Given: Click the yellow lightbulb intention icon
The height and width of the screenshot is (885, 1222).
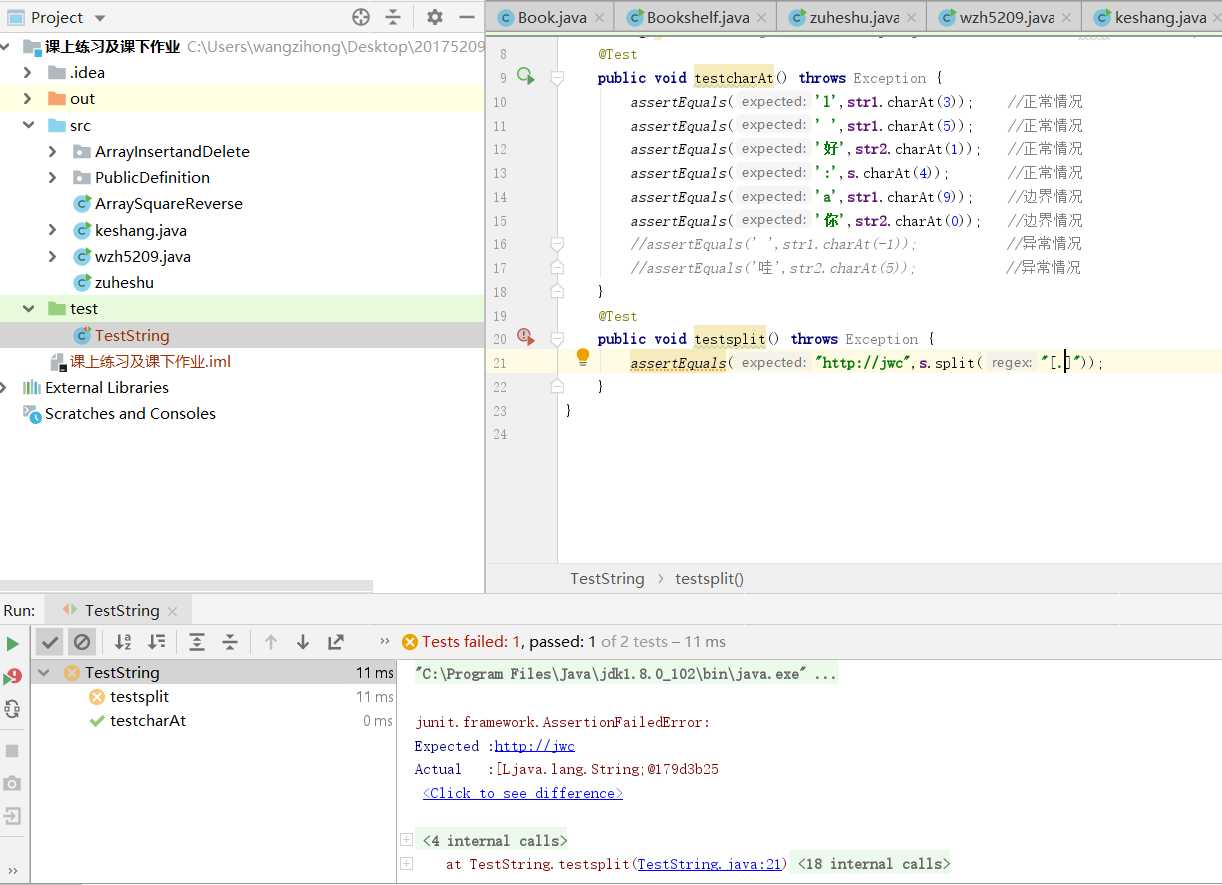Looking at the screenshot, I should (x=583, y=357).
